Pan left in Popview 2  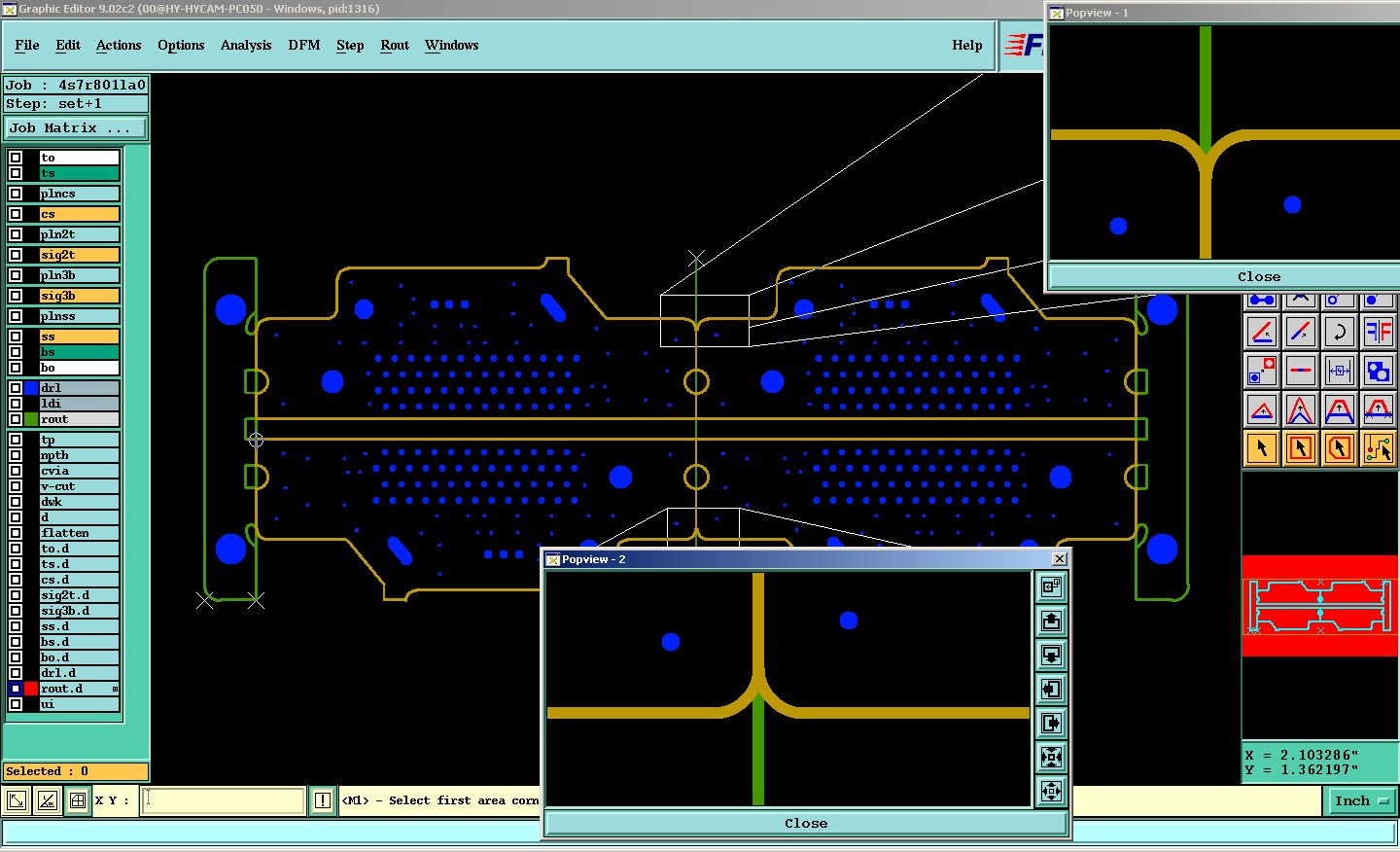(x=1051, y=689)
